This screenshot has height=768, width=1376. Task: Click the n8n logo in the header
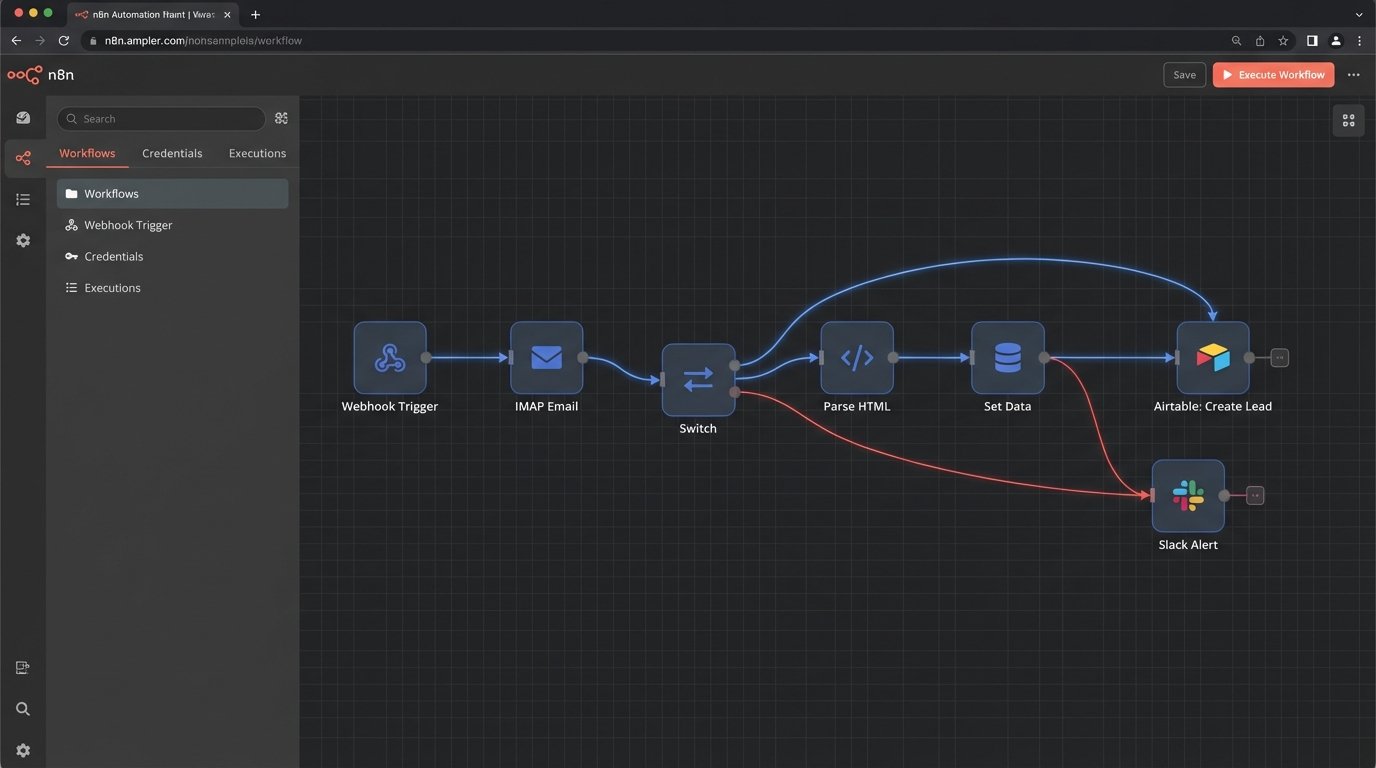click(24, 74)
